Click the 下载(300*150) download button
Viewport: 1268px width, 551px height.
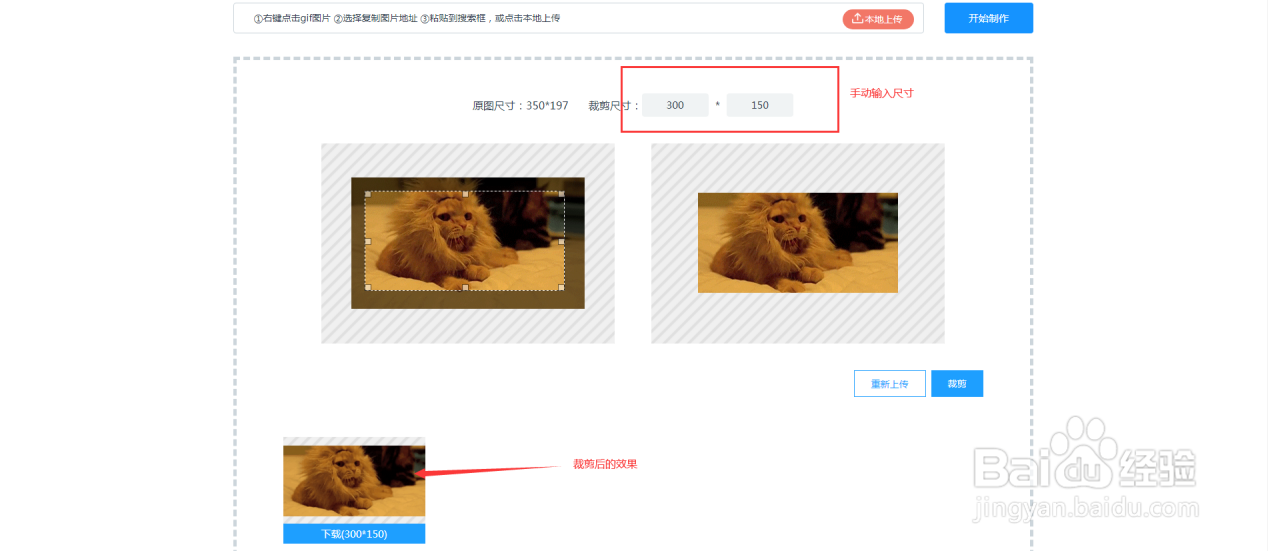(x=354, y=534)
